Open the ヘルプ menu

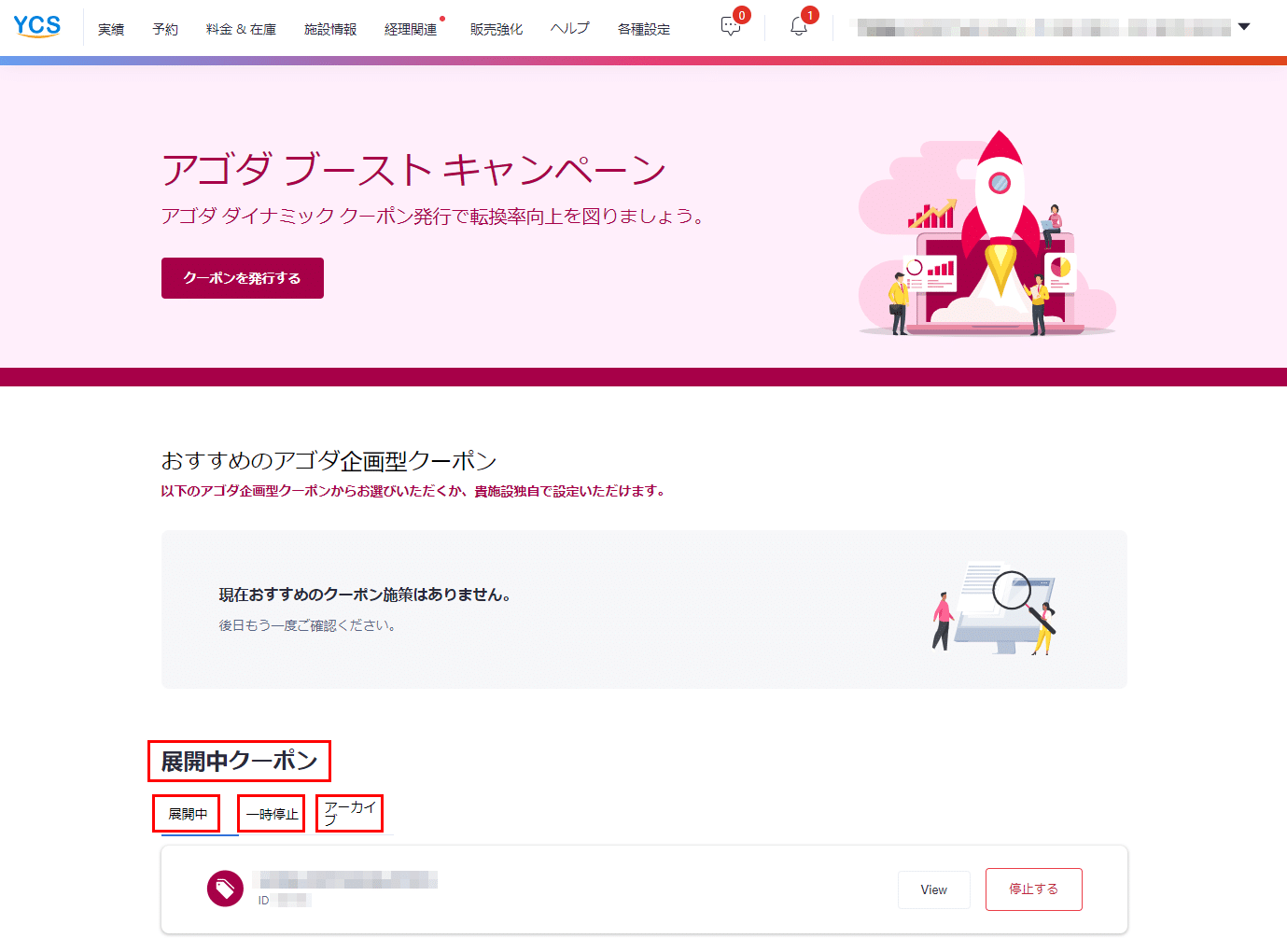(x=569, y=29)
